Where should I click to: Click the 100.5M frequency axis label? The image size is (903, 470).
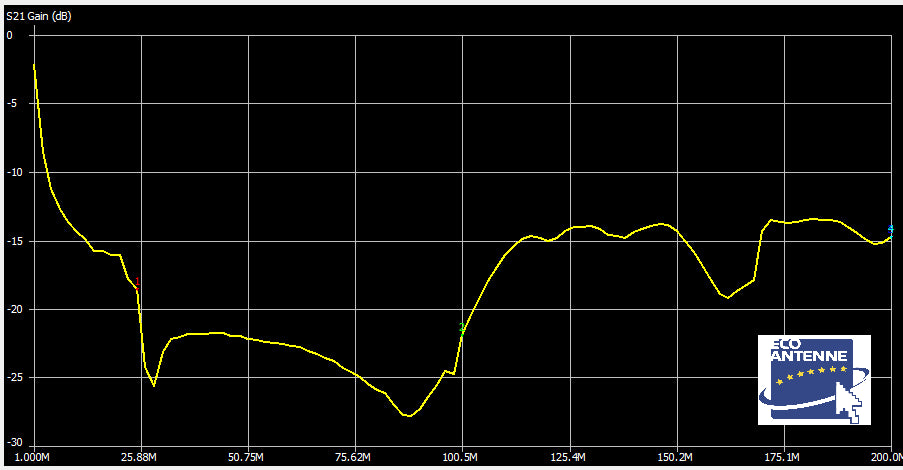tap(462, 458)
